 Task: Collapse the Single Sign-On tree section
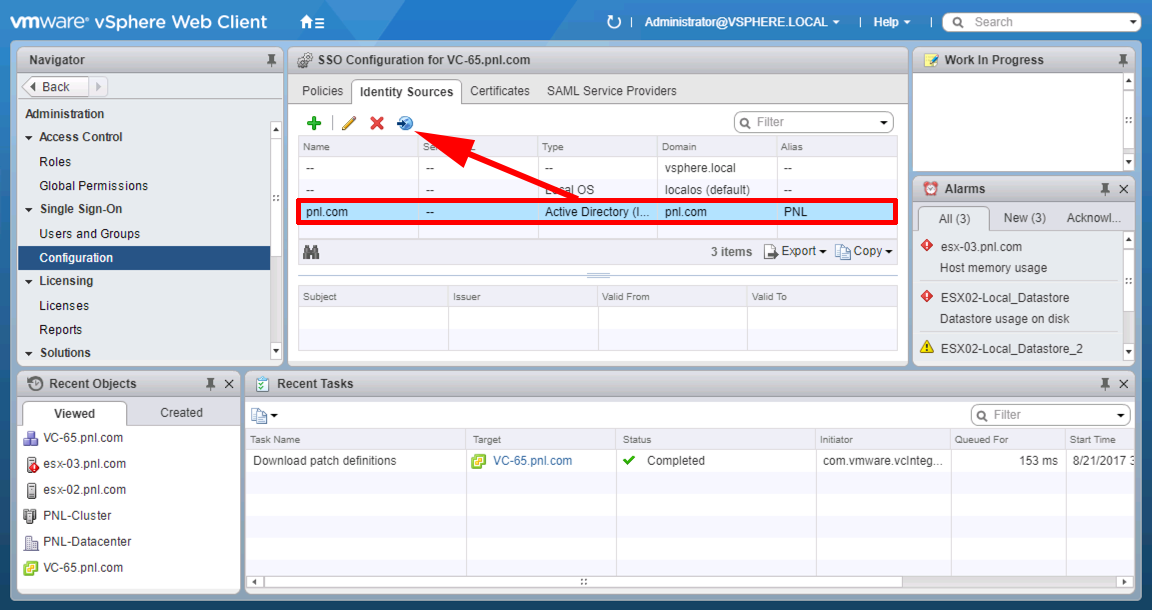pos(29,209)
